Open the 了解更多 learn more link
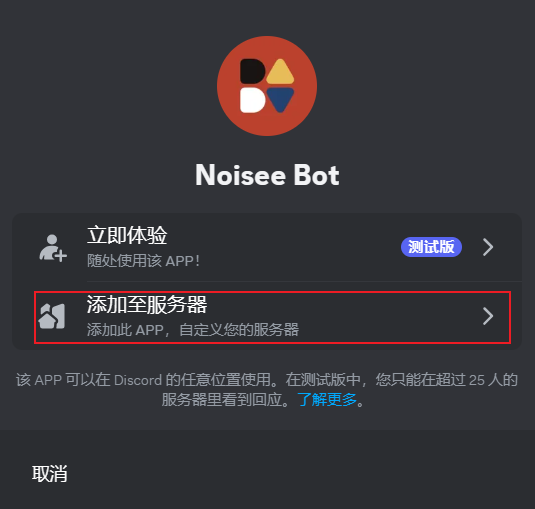 click(327, 399)
